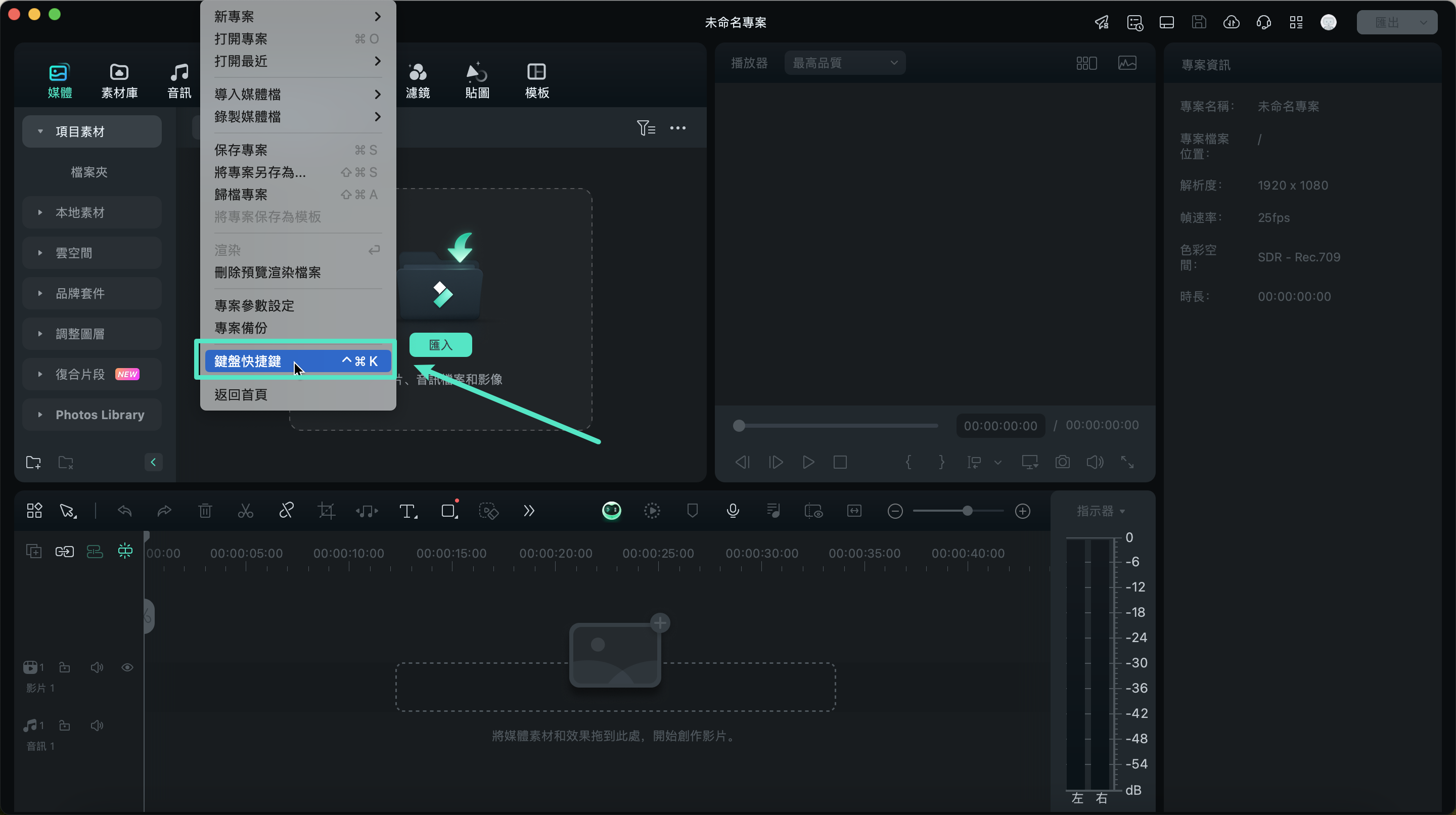Take a snapshot with the camera icon
Viewport: 1456px width, 815px height.
coord(1062,462)
